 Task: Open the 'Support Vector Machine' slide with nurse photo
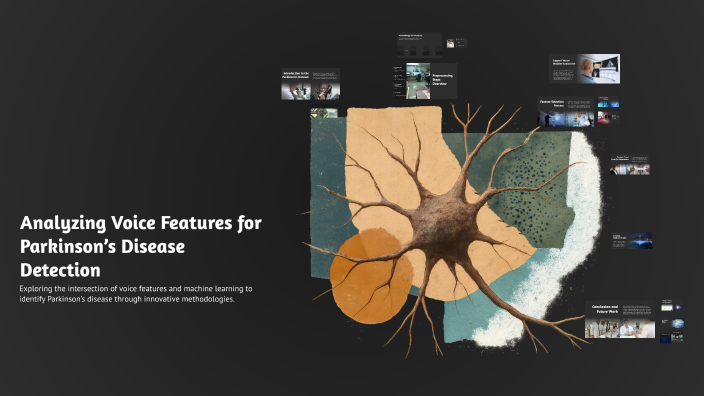(584, 69)
